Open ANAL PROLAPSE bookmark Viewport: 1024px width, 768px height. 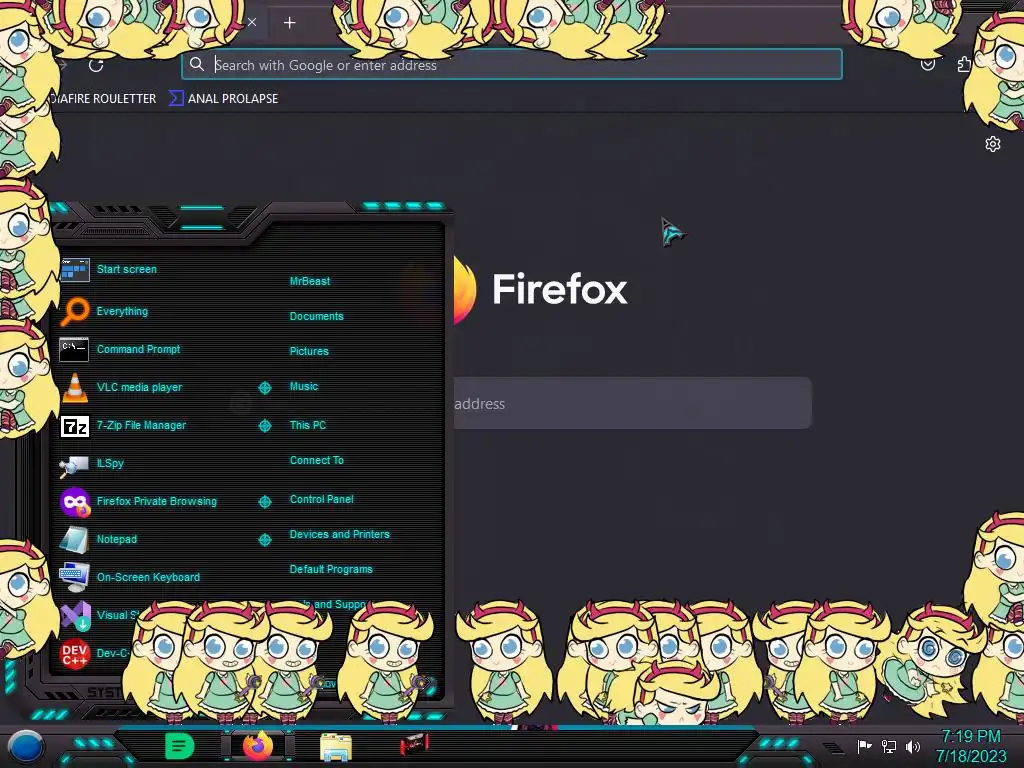click(224, 99)
